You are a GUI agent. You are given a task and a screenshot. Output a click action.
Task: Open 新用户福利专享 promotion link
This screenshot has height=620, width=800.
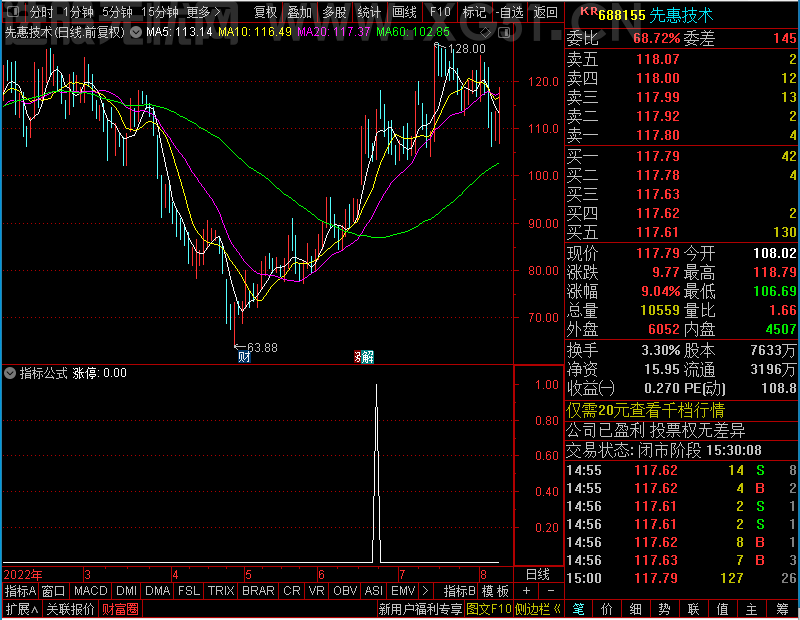(x=420, y=609)
